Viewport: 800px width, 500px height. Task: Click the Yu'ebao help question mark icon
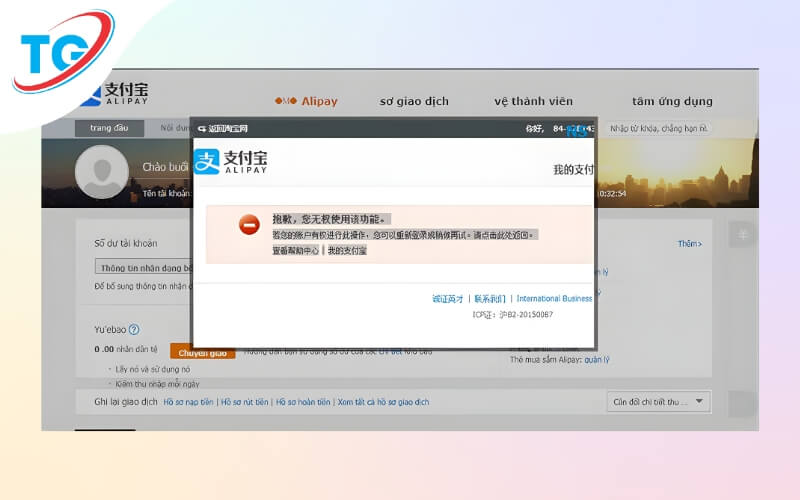tap(134, 330)
